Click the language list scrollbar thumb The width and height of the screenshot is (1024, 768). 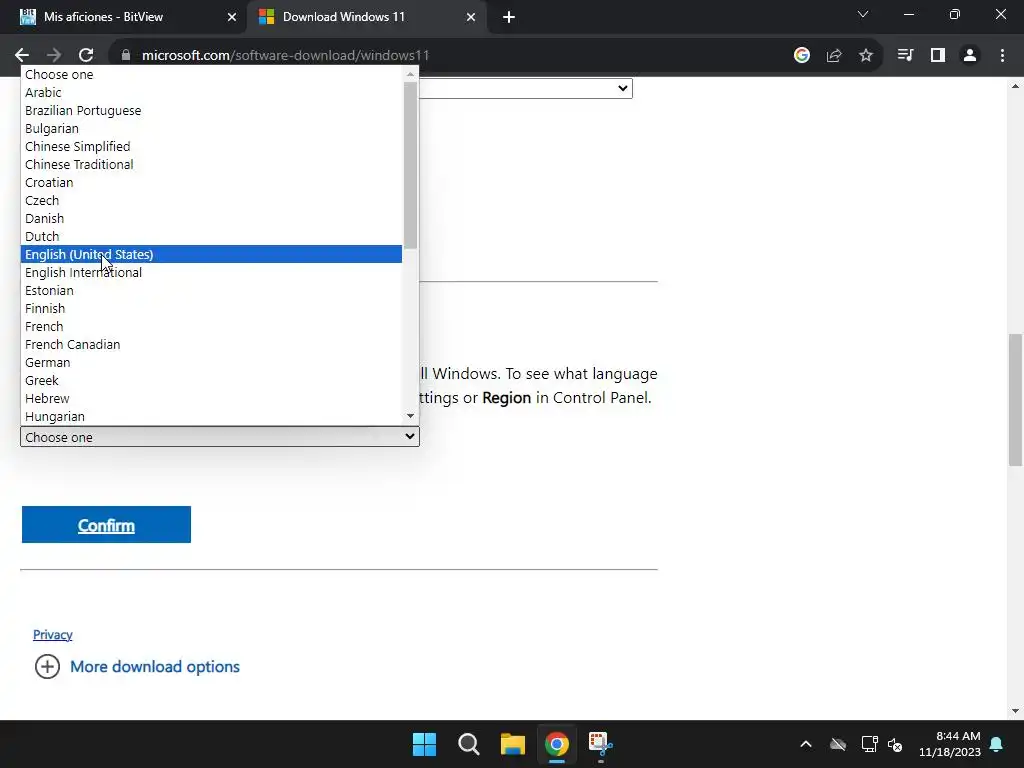410,165
